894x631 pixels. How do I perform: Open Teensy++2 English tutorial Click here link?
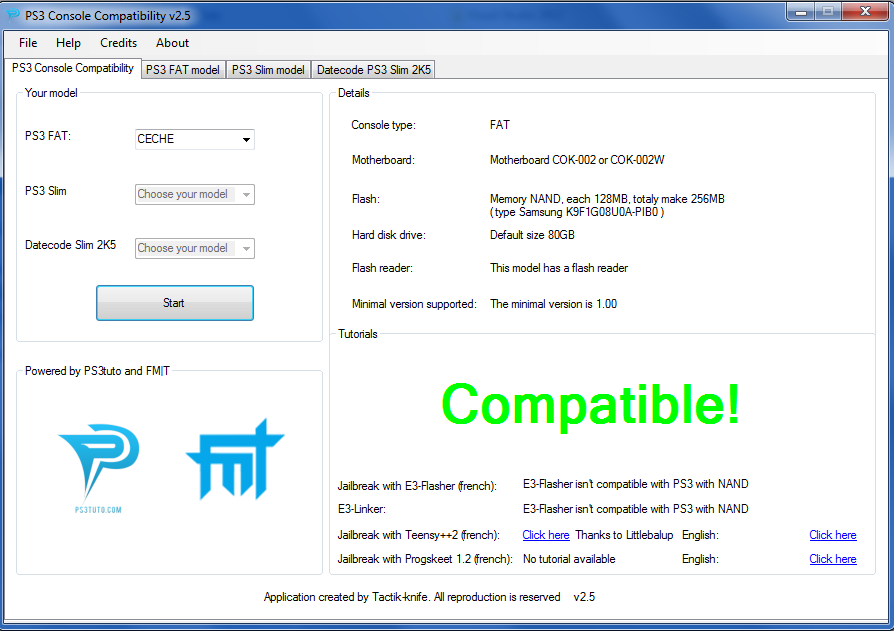(x=832, y=535)
